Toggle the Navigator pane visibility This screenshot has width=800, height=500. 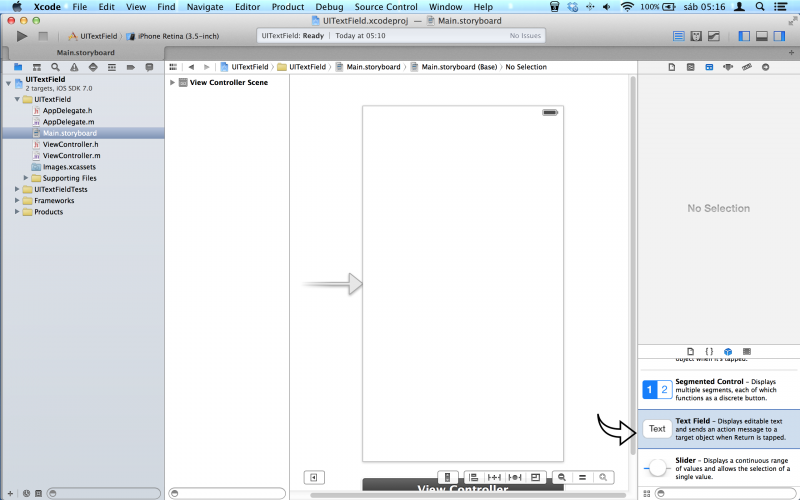coord(744,36)
